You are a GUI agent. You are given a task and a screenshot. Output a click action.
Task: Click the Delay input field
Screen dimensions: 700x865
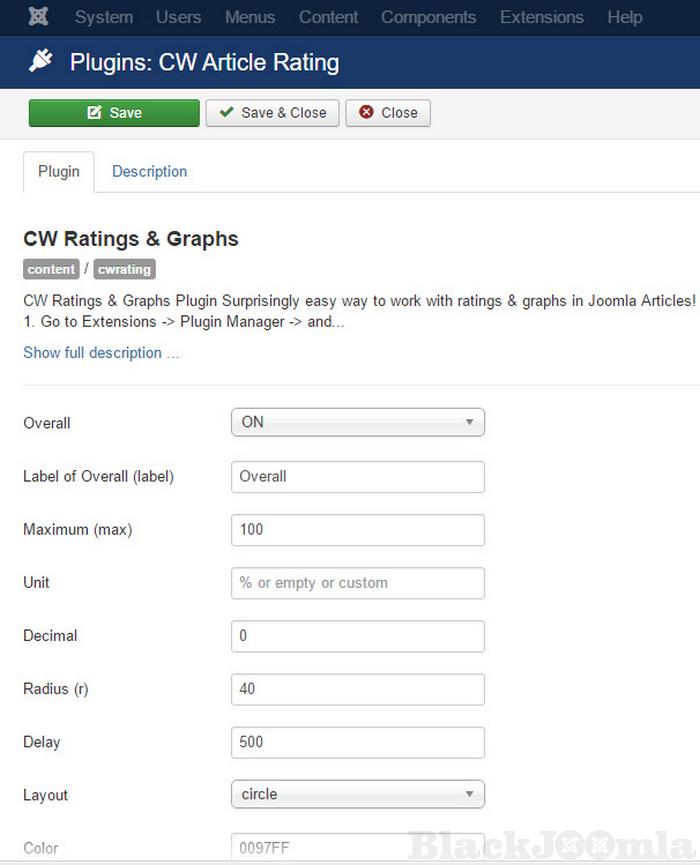(x=357, y=742)
